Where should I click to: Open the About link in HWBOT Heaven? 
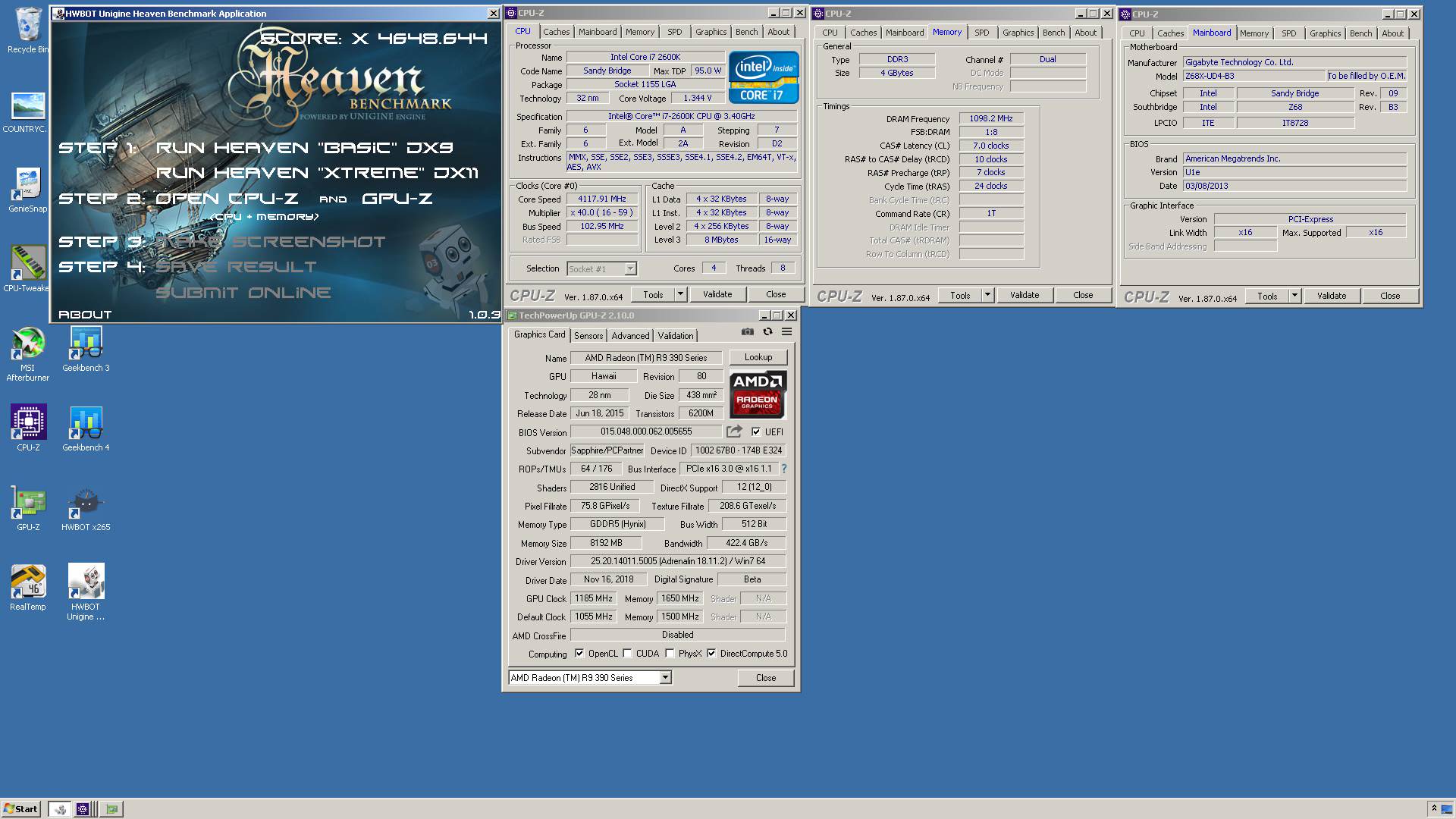pyautogui.click(x=85, y=315)
